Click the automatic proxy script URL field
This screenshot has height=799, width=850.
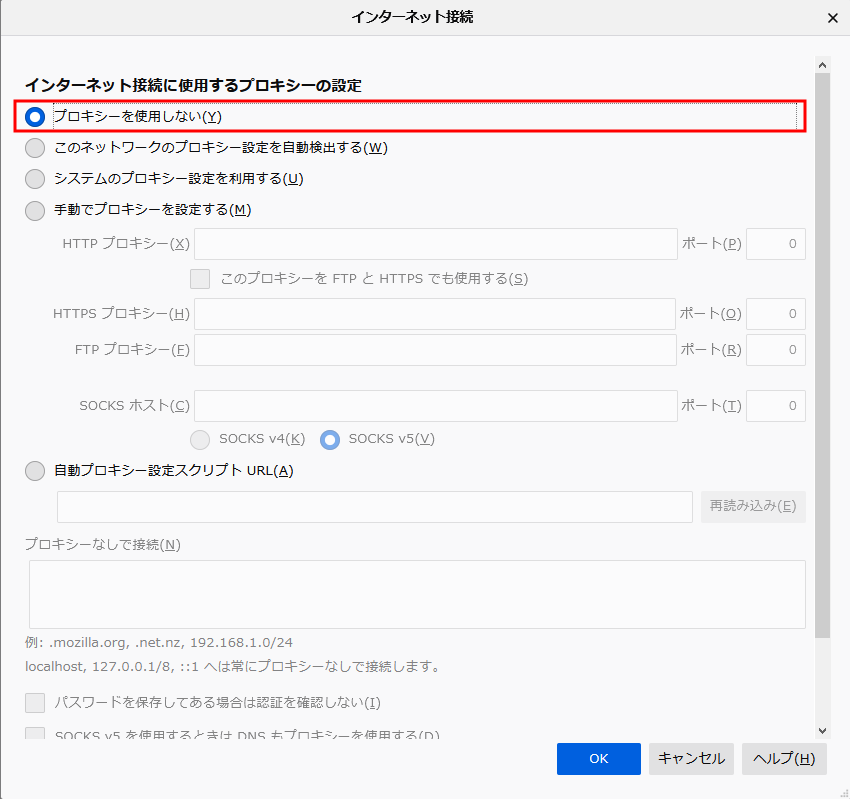point(375,506)
